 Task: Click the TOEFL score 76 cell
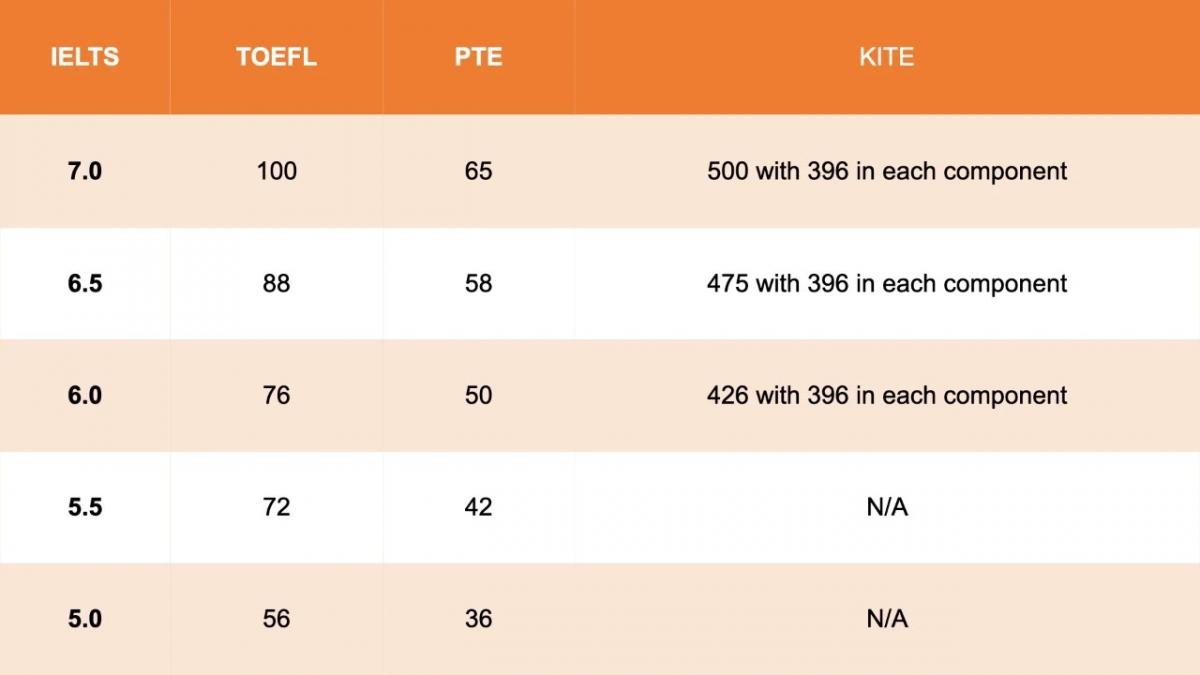click(x=276, y=395)
